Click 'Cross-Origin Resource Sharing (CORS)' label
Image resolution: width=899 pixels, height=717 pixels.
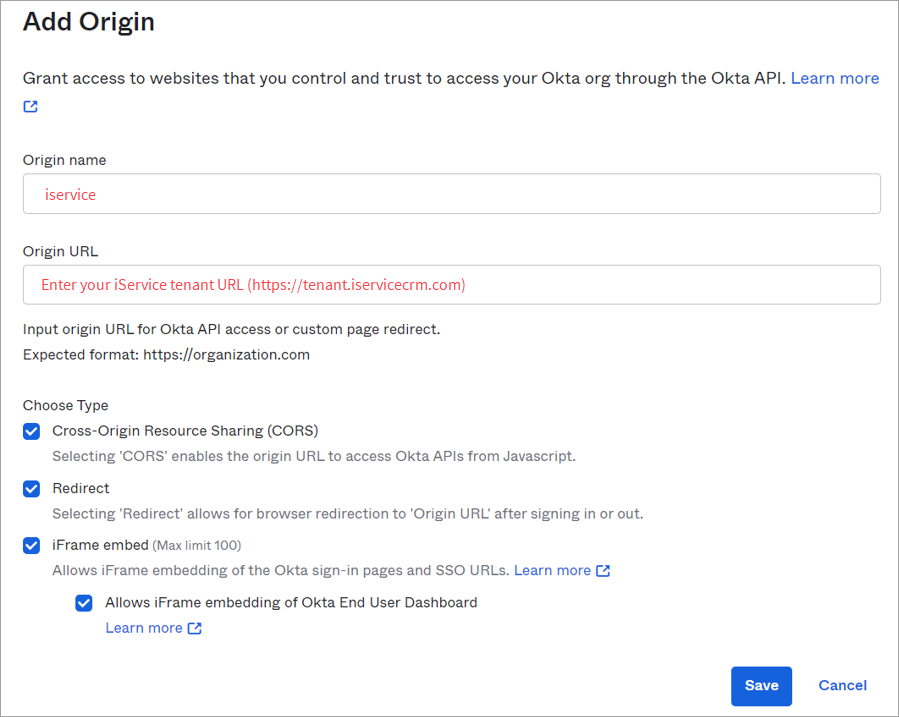185,431
